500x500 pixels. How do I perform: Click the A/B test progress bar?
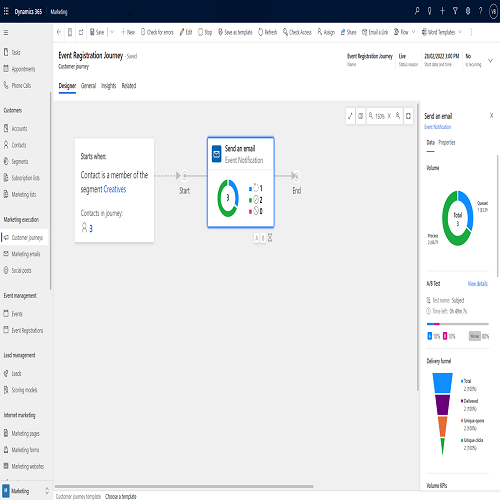[458, 324]
